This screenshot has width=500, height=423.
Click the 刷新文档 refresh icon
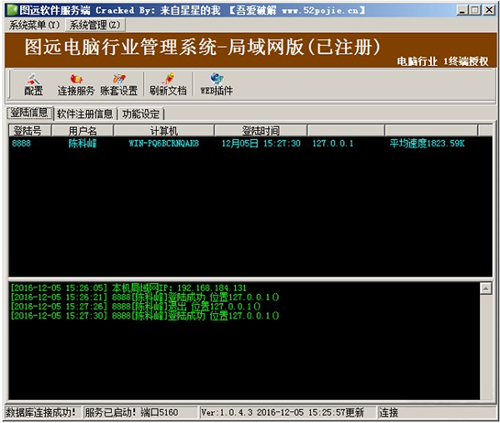(168, 84)
